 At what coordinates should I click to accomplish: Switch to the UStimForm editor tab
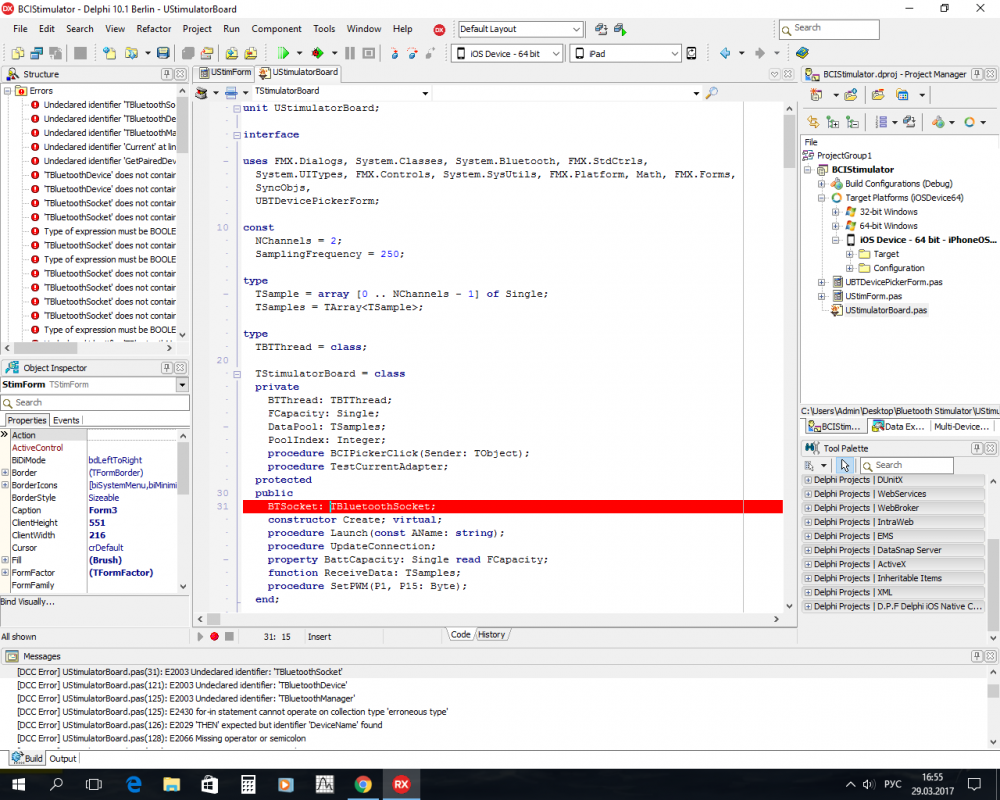[226, 73]
